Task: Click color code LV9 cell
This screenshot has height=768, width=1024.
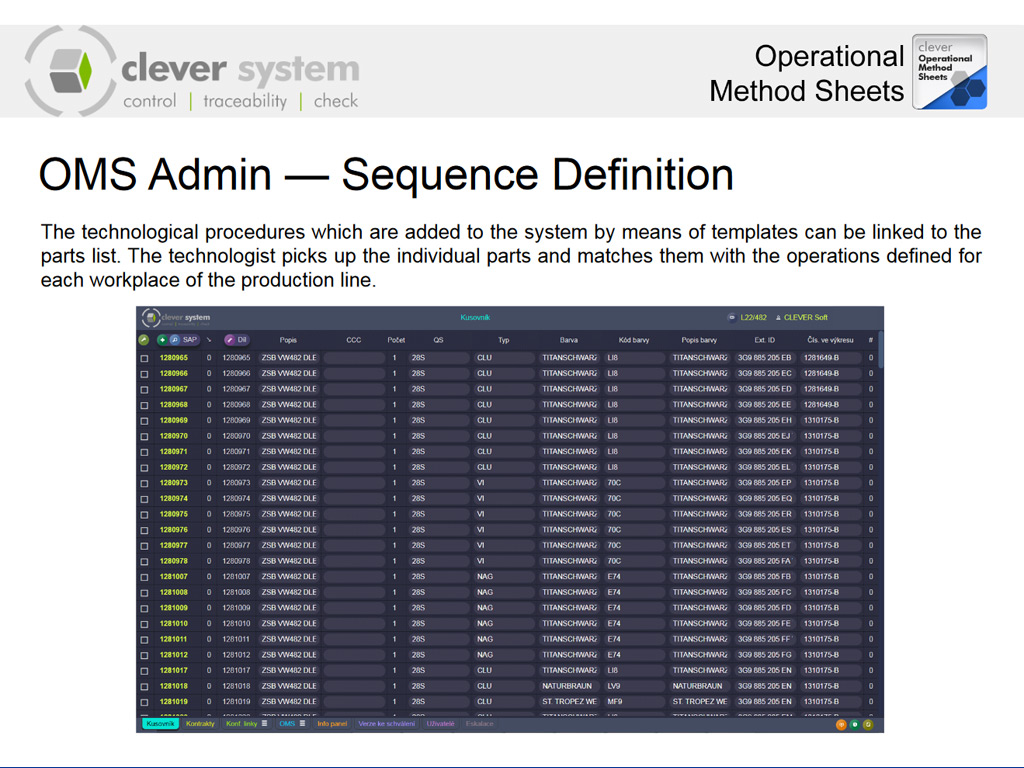Action: click(x=634, y=686)
